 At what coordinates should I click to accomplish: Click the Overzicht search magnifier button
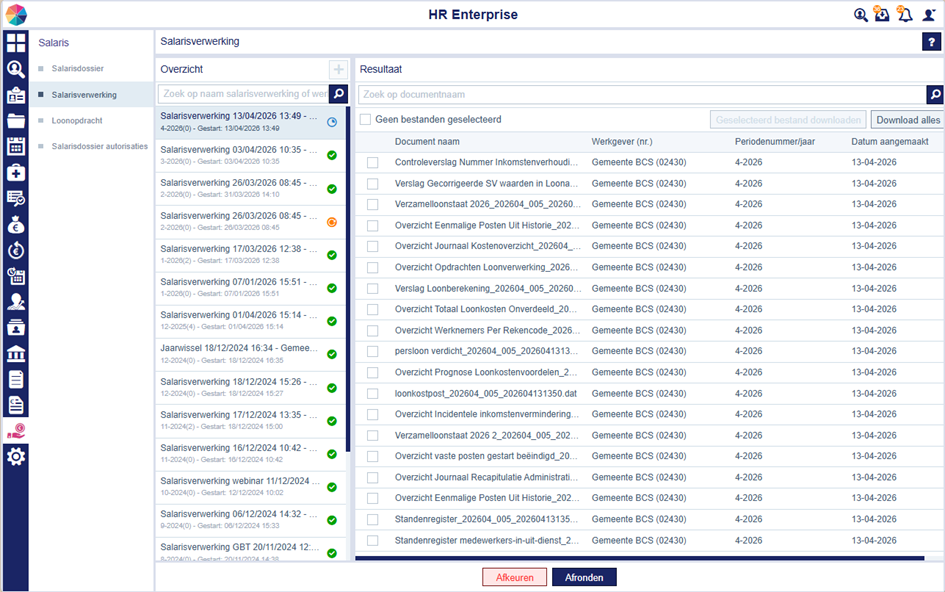point(339,93)
